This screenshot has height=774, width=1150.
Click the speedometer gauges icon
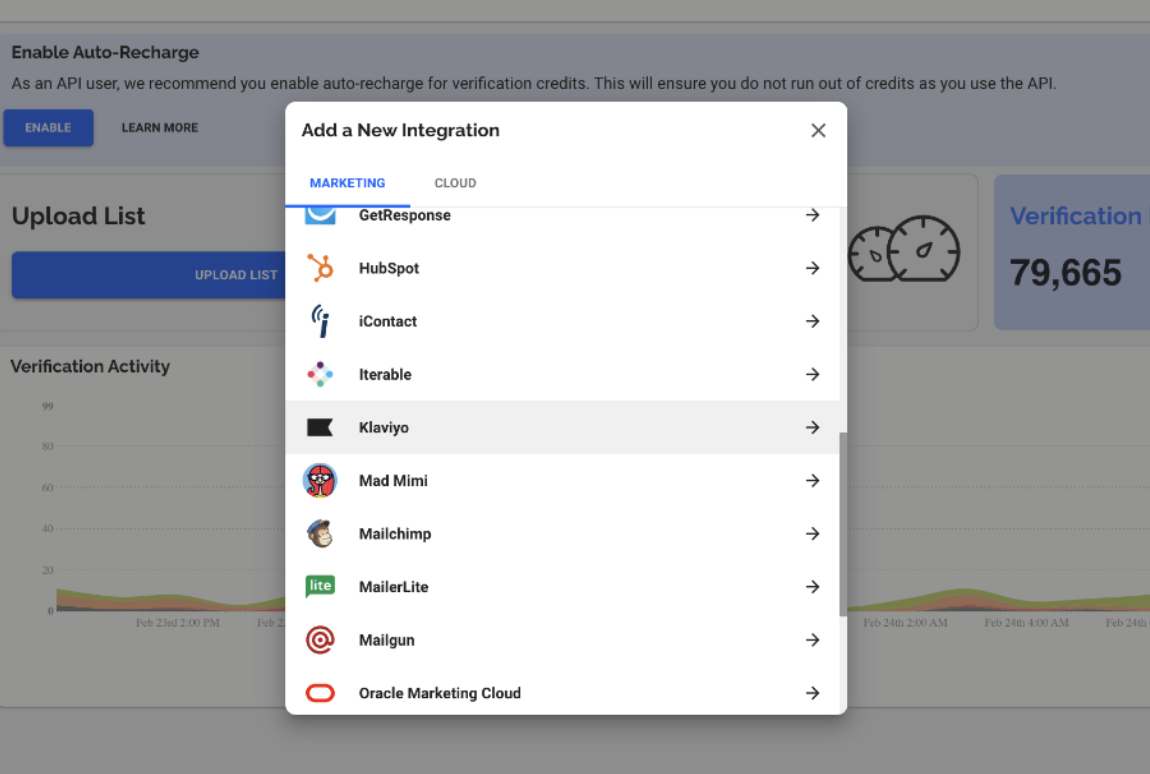[904, 249]
